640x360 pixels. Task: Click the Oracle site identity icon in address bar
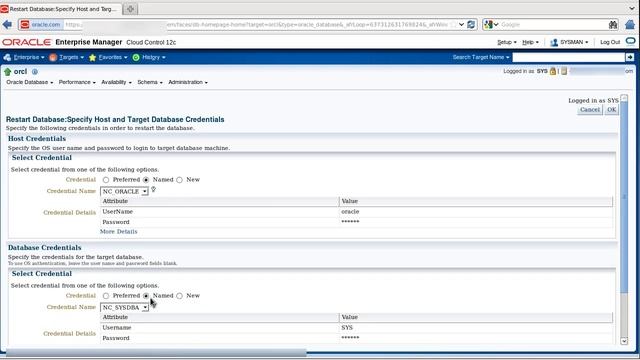pyautogui.click(x=25, y=24)
